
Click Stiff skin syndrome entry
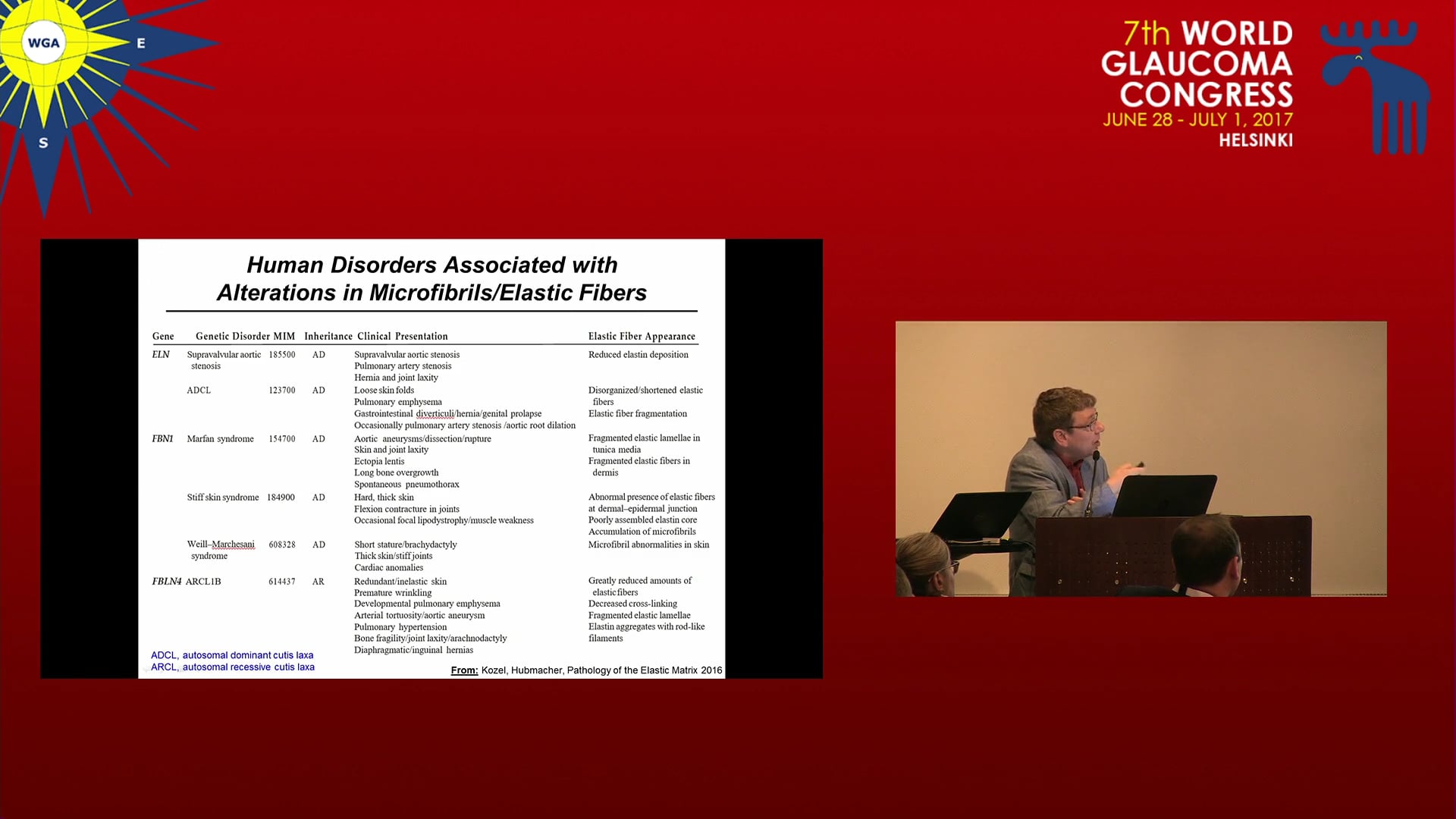pos(222,497)
